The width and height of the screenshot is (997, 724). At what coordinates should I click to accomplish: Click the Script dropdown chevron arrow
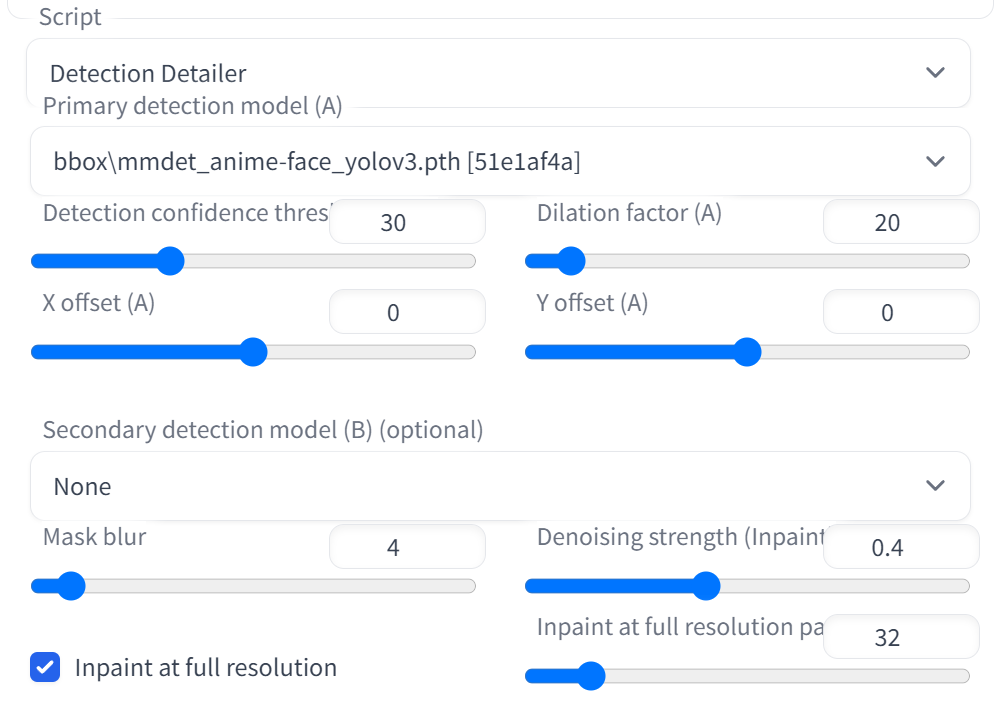(935, 72)
